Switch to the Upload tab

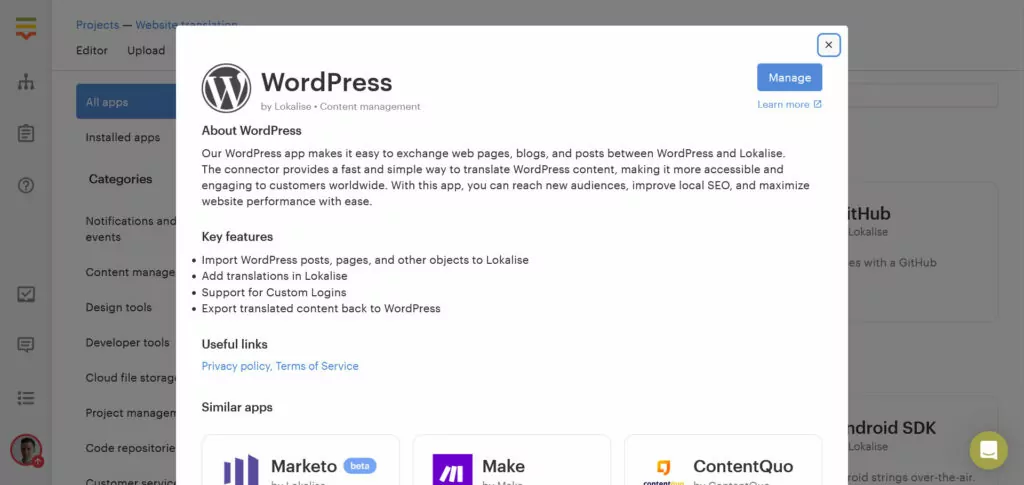tap(146, 50)
